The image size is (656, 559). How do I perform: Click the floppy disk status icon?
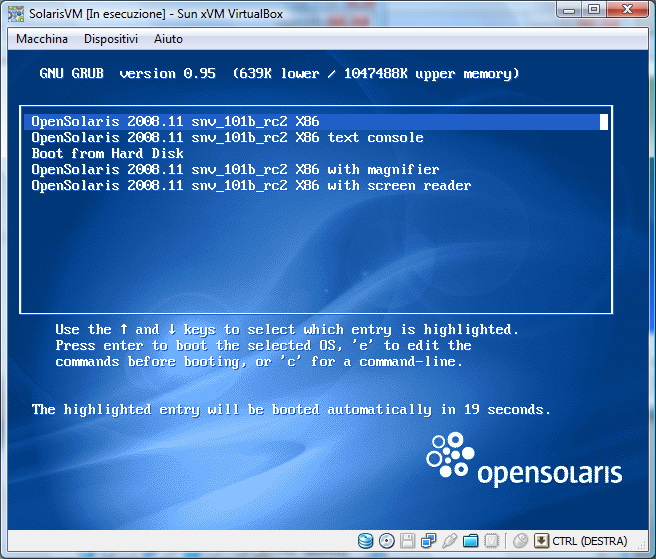tap(407, 541)
